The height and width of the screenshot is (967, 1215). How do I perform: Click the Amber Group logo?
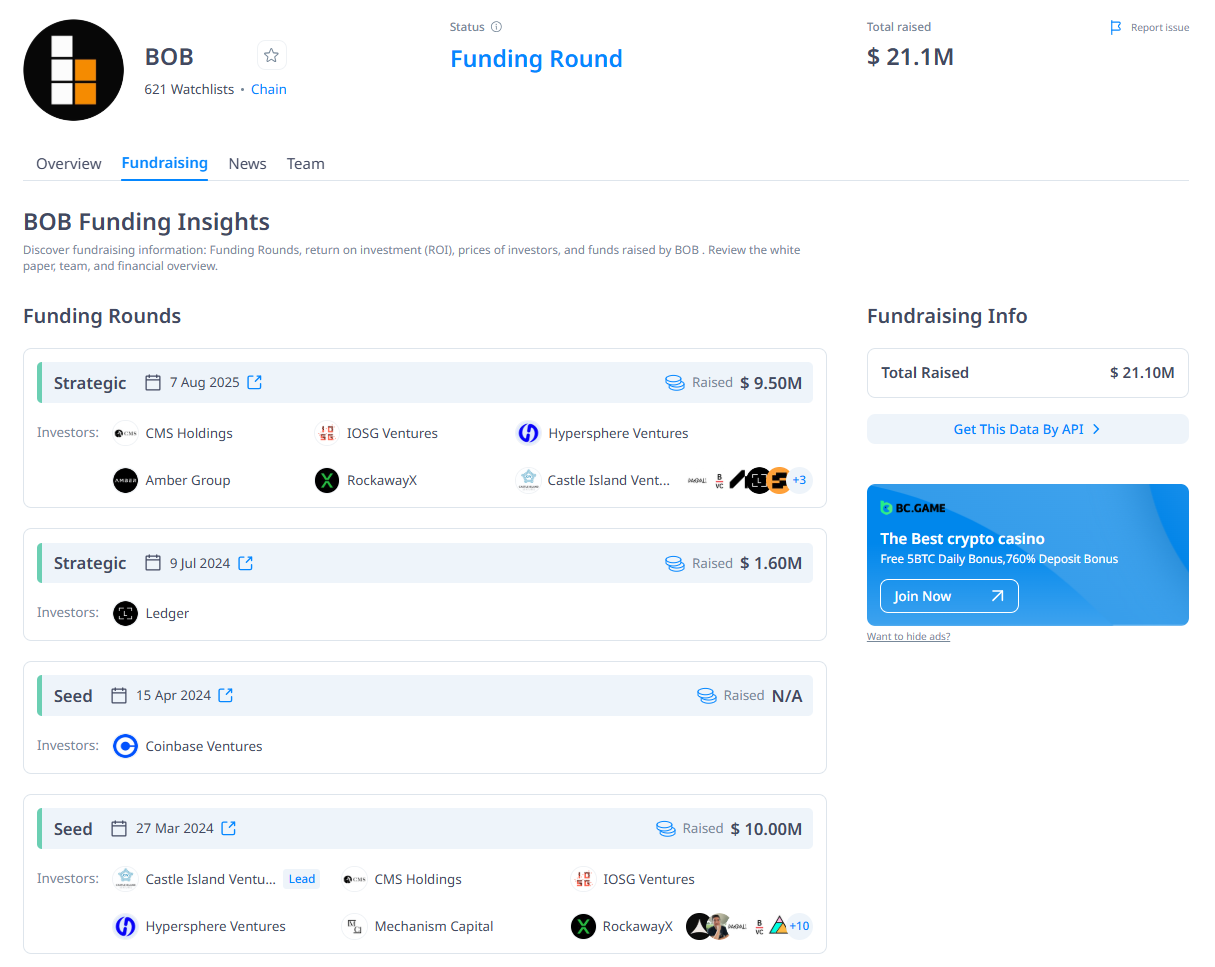pos(125,480)
